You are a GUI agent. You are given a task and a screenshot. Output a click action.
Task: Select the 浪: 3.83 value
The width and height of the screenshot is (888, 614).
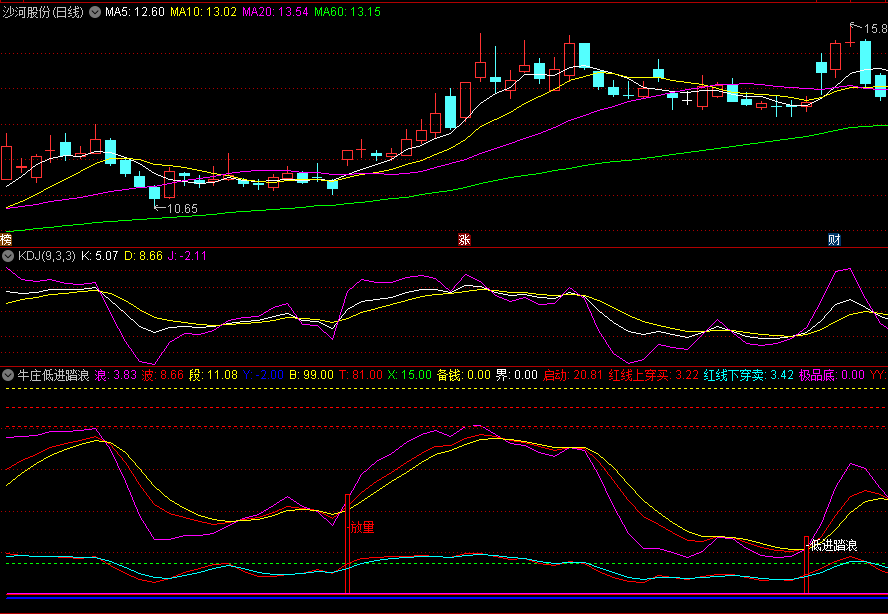[x=116, y=375]
